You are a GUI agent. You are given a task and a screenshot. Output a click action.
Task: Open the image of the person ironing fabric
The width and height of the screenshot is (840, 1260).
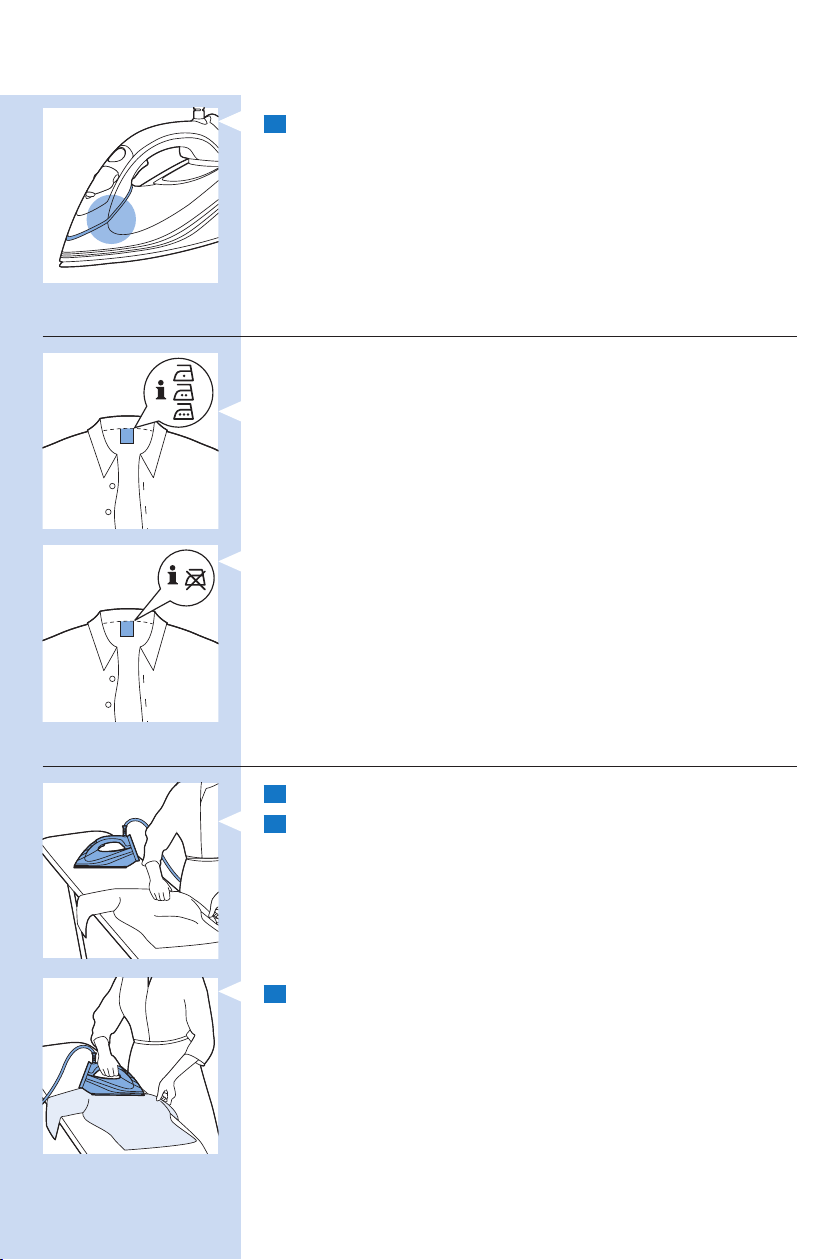click(x=130, y=1066)
